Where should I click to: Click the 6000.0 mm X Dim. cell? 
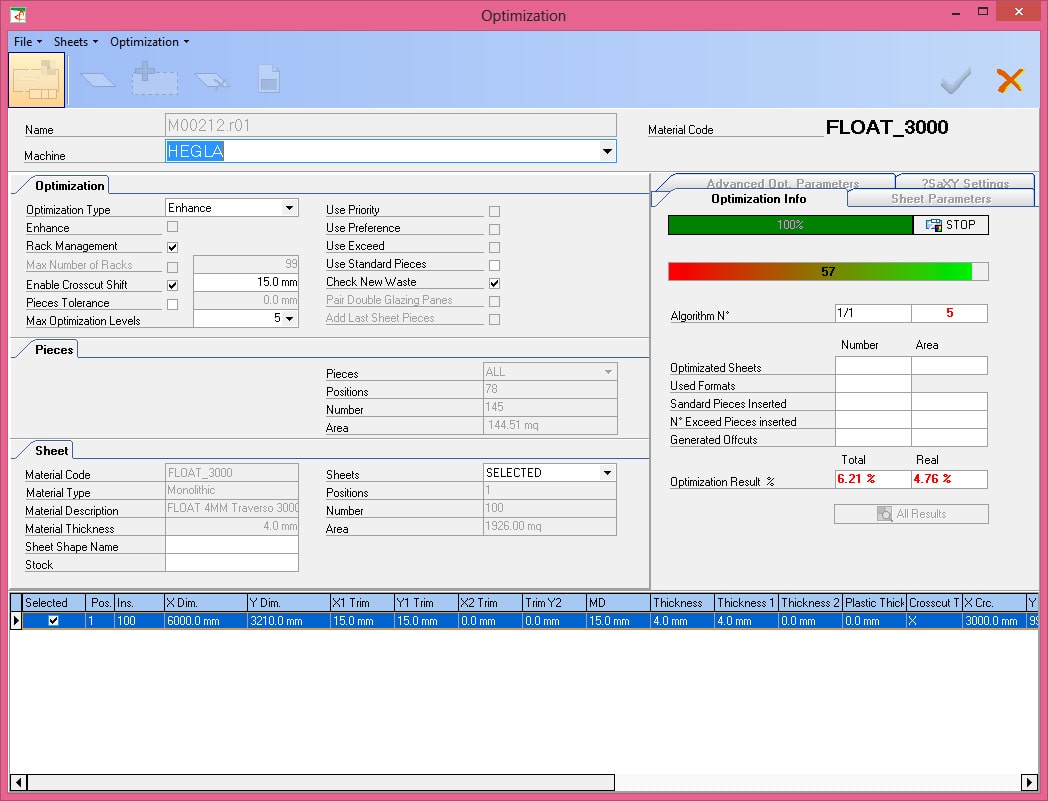click(x=206, y=620)
